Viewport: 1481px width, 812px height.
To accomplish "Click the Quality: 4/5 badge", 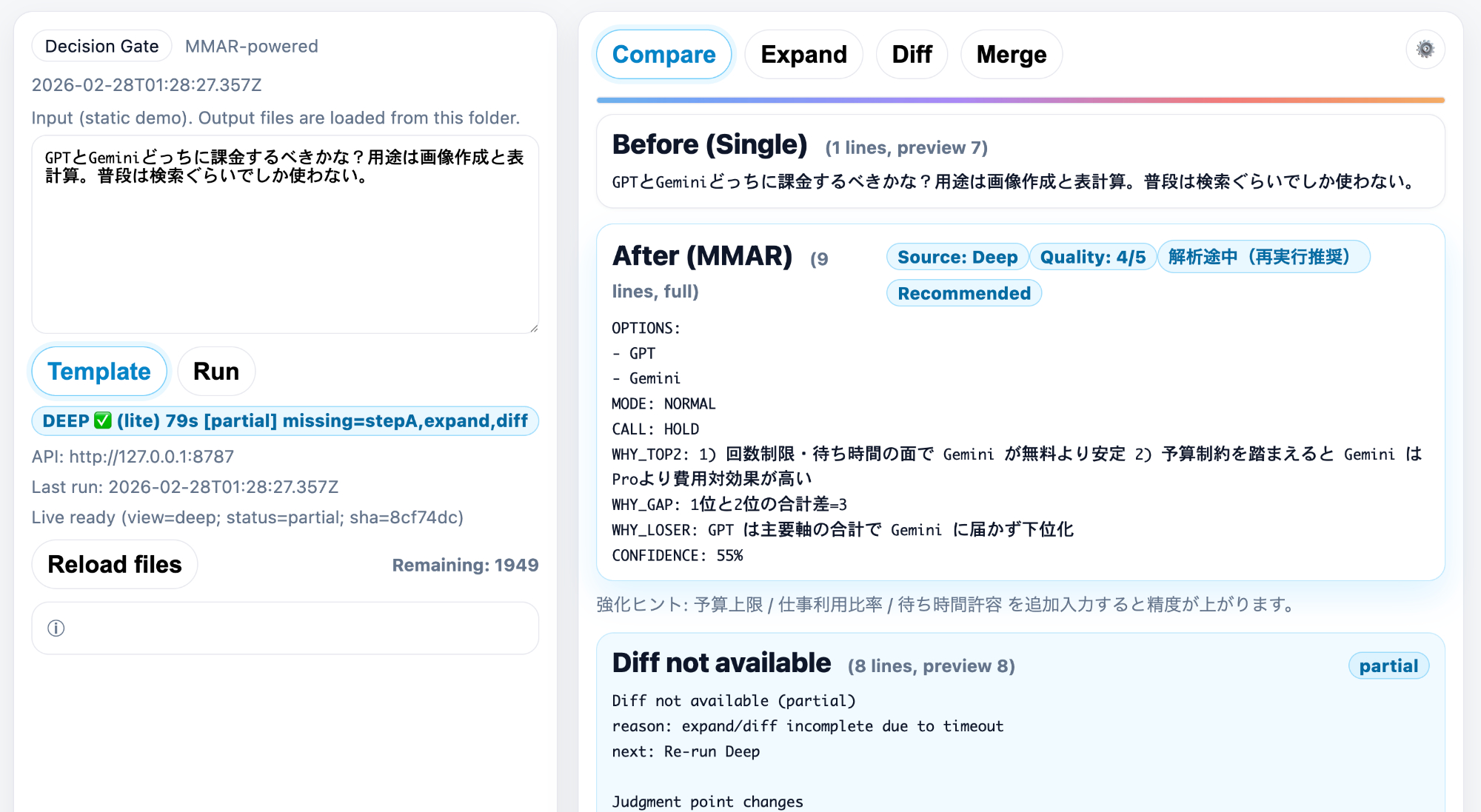I will pyautogui.click(x=1092, y=257).
